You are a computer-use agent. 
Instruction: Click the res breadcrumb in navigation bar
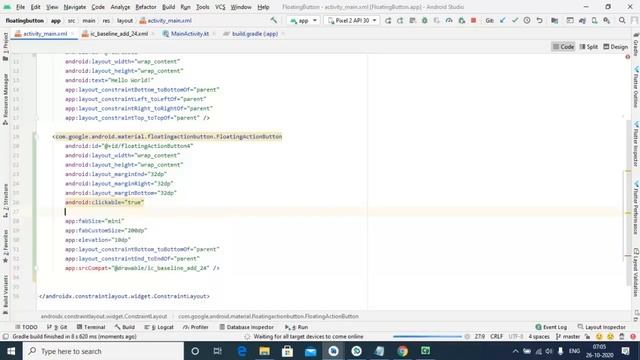coord(106,20)
